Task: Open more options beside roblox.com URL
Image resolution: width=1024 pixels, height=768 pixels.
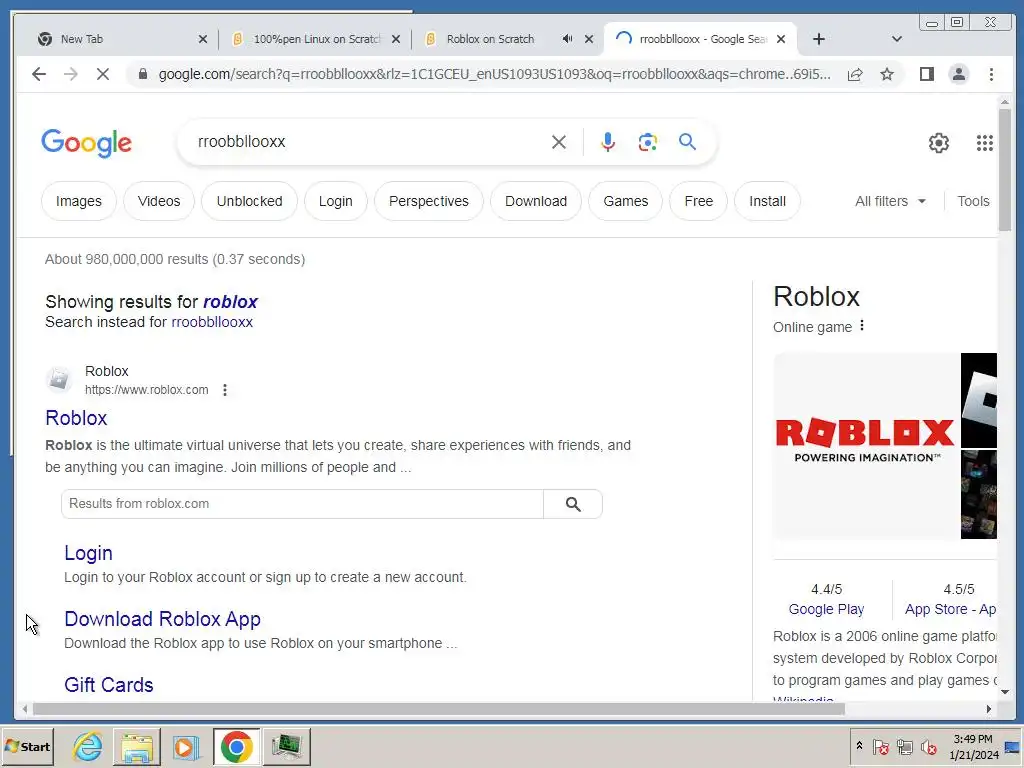Action: tap(225, 390)
